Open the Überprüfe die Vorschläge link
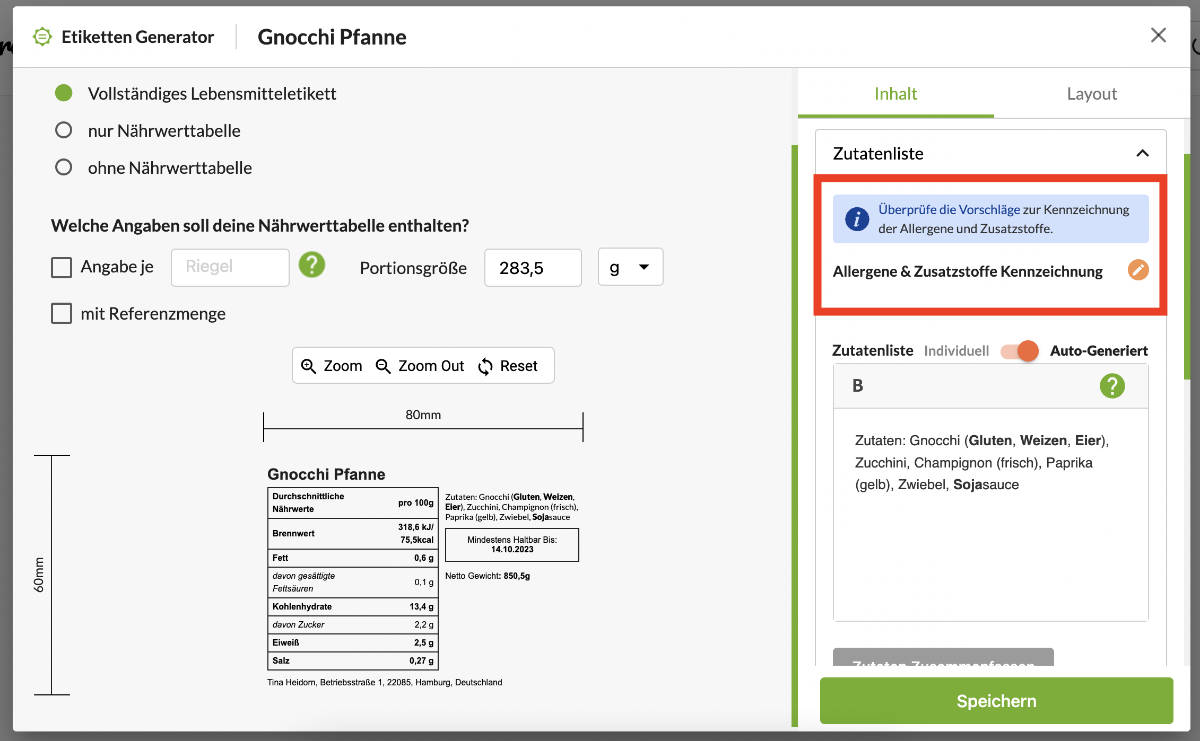This screenshot has width=1200, height=741. pyautogui.click(x=949, y=210)
